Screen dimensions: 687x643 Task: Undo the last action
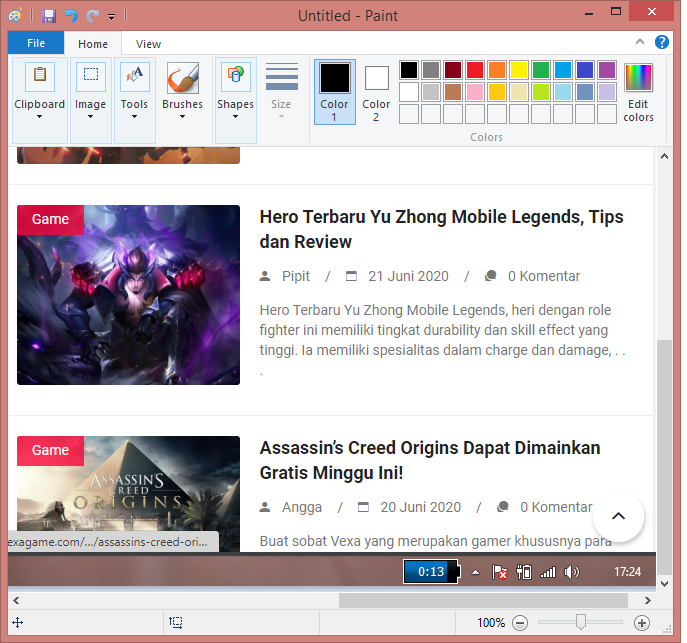click(x=71, y=16)
